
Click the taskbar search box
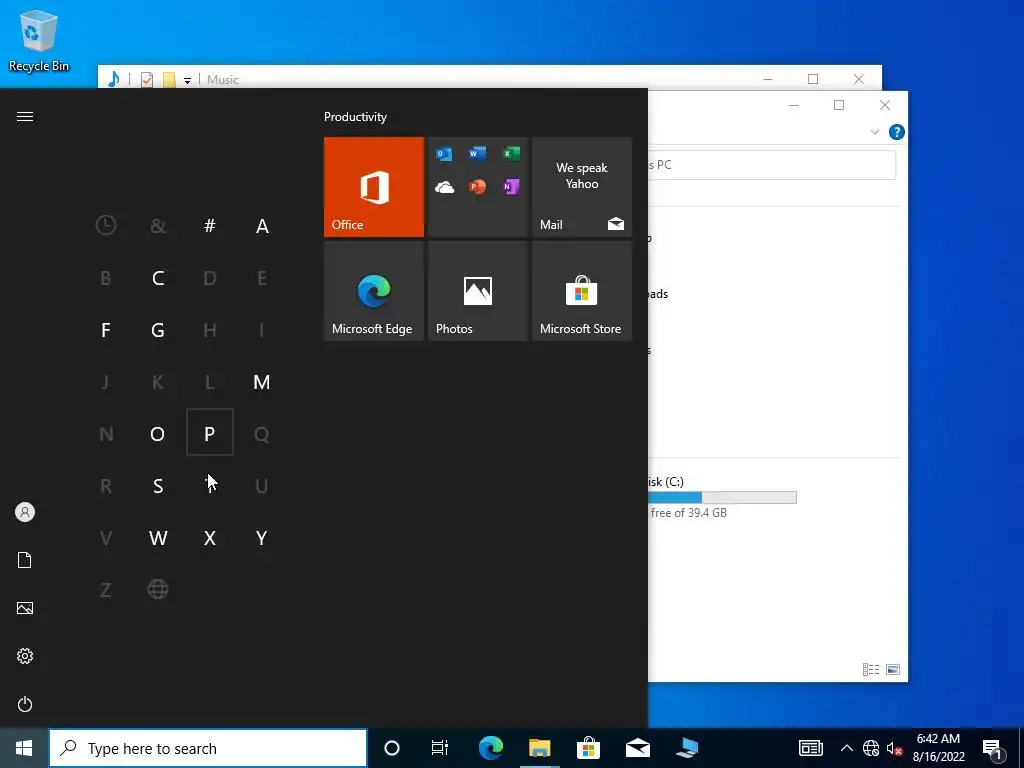coord(208,748)
